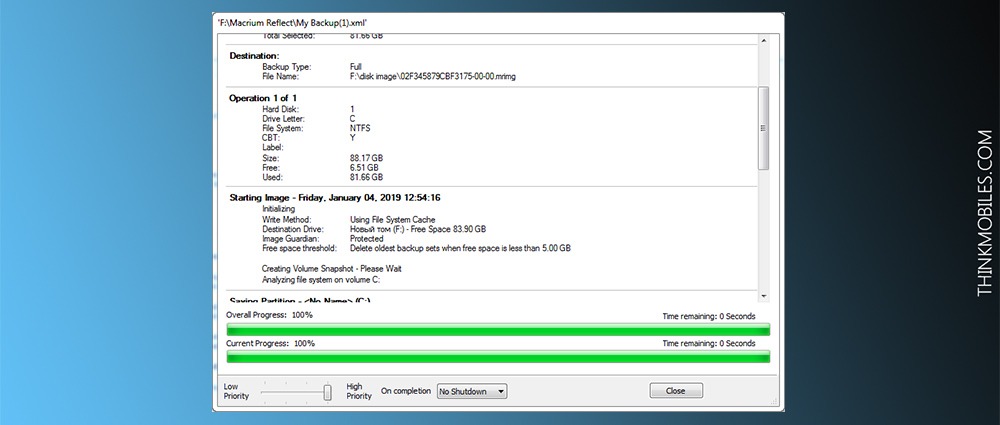Click the Overall Progress green bar

click(498, 329)
